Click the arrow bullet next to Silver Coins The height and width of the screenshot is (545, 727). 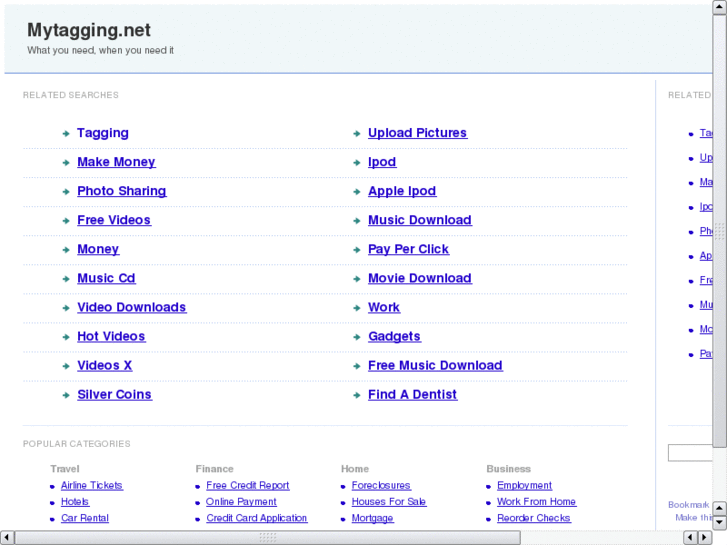pos(65,395)
